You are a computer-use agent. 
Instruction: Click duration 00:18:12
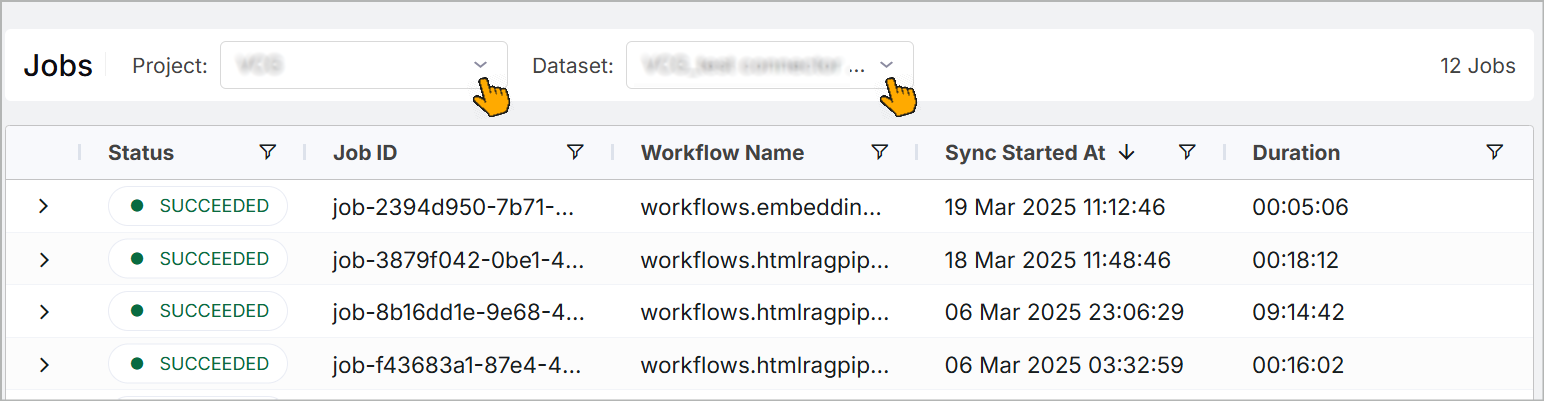tap(1295, 260)
